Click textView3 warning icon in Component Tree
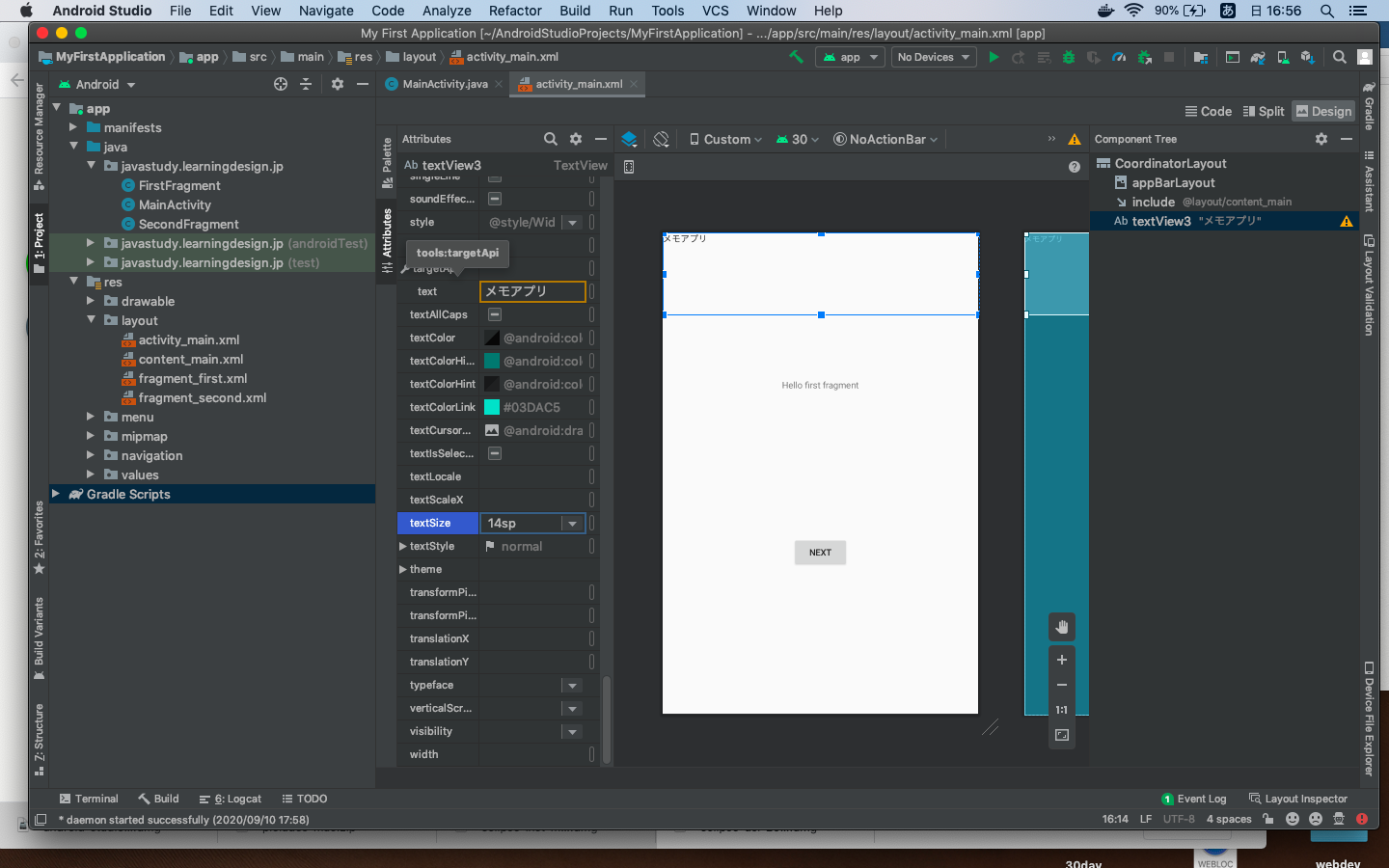Image resolution: width=1389 pixels, height=868 pixels. 1347,221
